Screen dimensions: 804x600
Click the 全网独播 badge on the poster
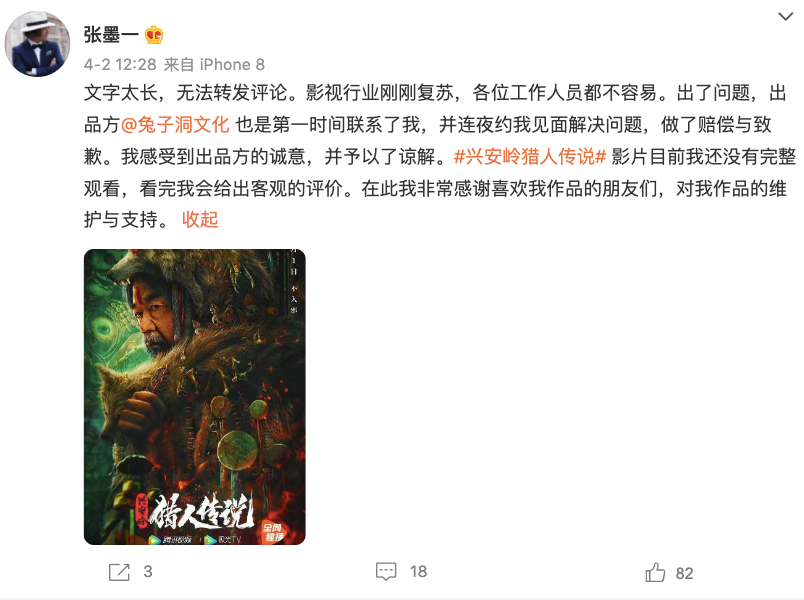273,532
